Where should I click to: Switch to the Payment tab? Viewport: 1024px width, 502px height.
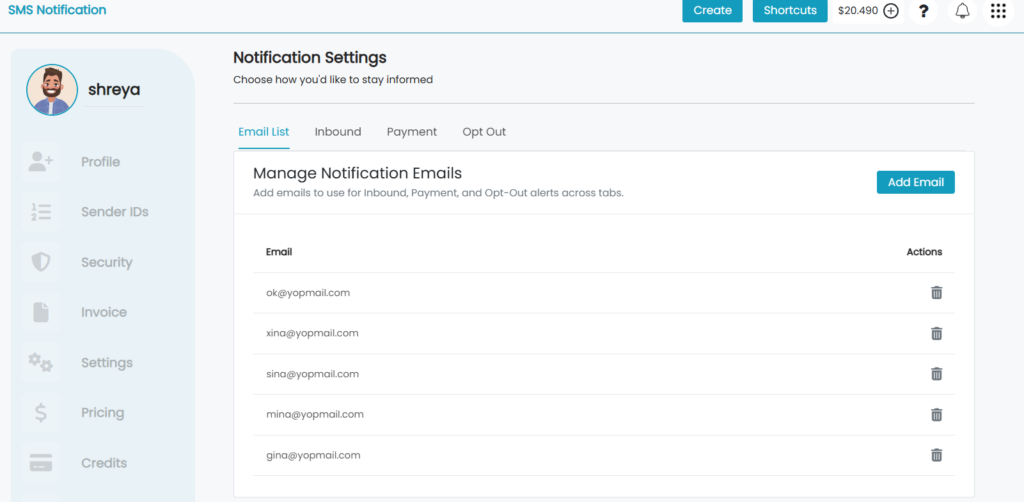pyautogui.click(x=411, y=132)
